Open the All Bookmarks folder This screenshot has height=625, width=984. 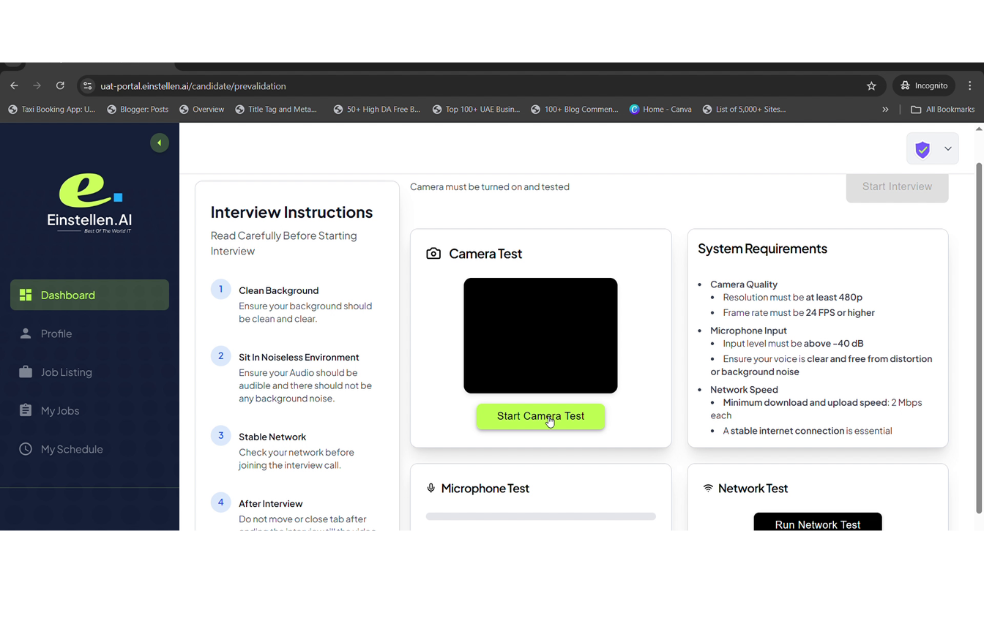point(942,109)
